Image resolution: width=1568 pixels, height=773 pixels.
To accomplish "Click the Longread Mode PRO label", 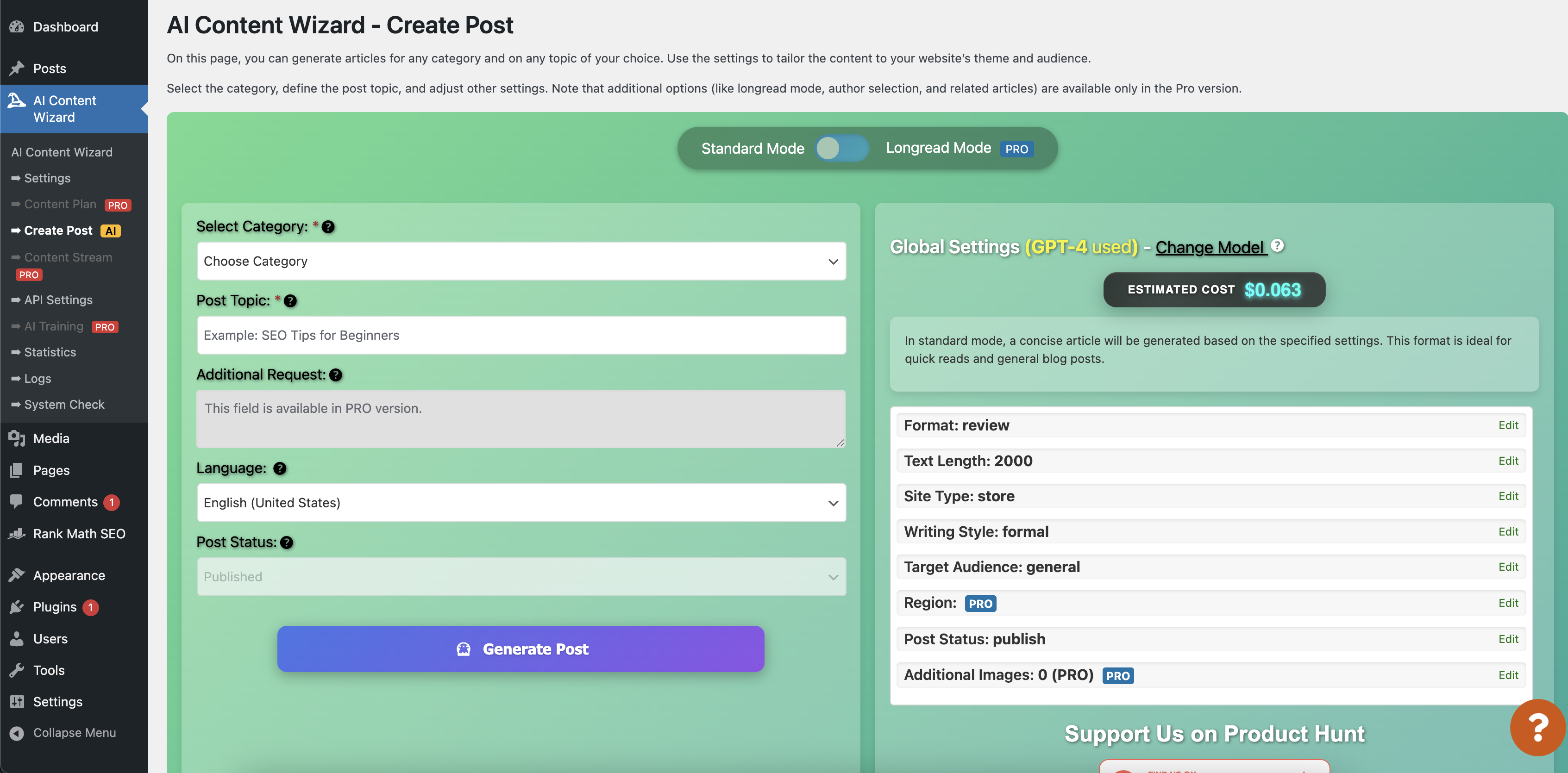I will coord(960,148).
